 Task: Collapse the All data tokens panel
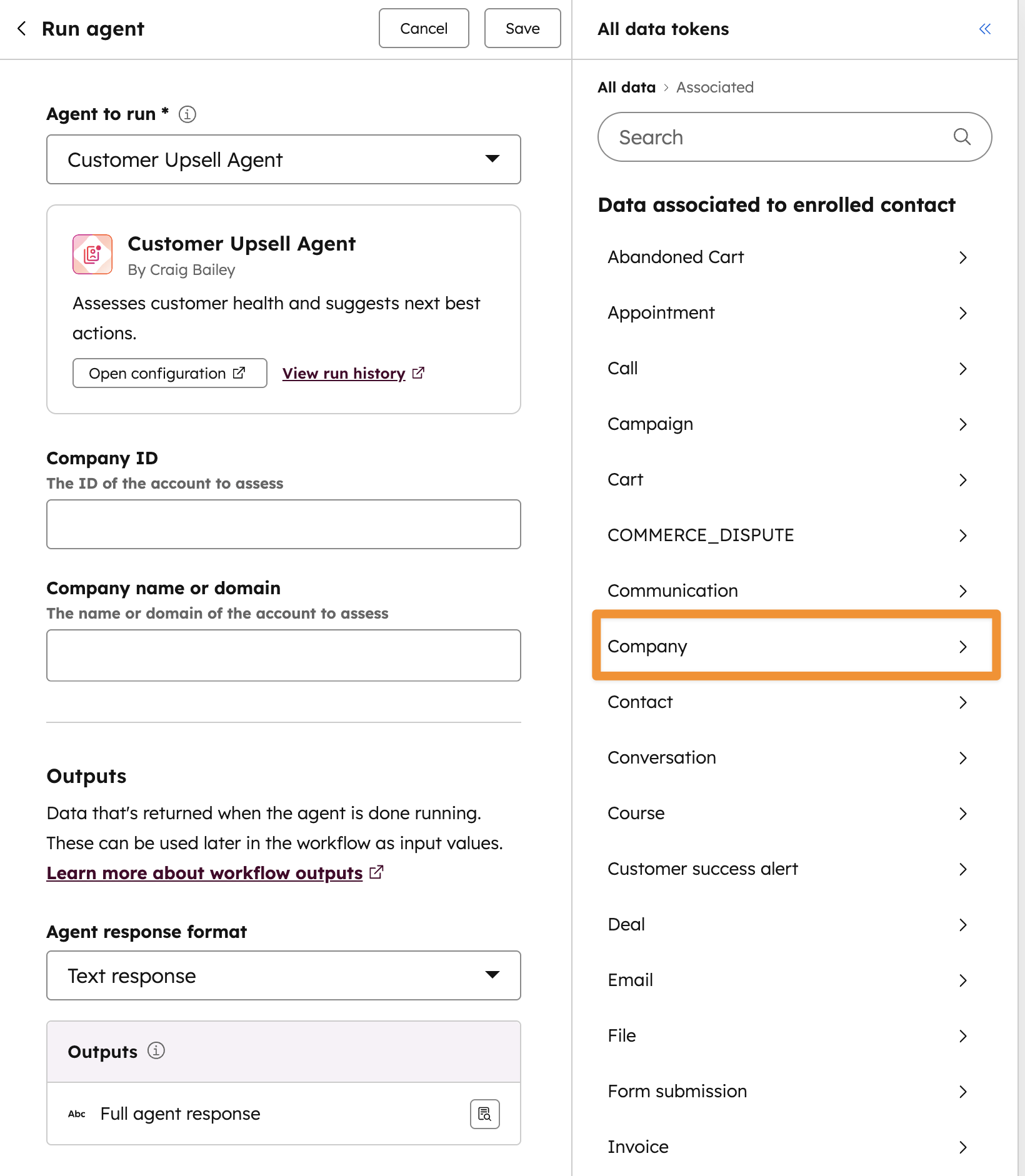coord(985,29)
